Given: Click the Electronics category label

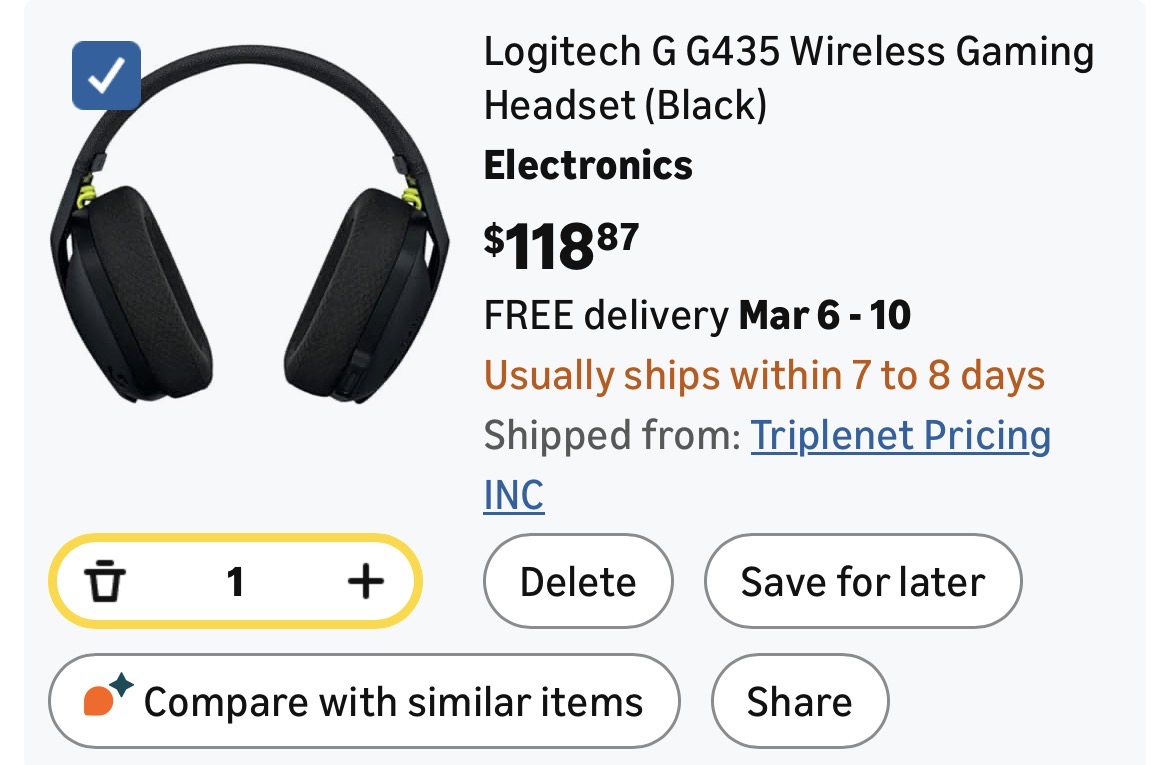Looking at the screenshot, I should click(x=588, y=165).
